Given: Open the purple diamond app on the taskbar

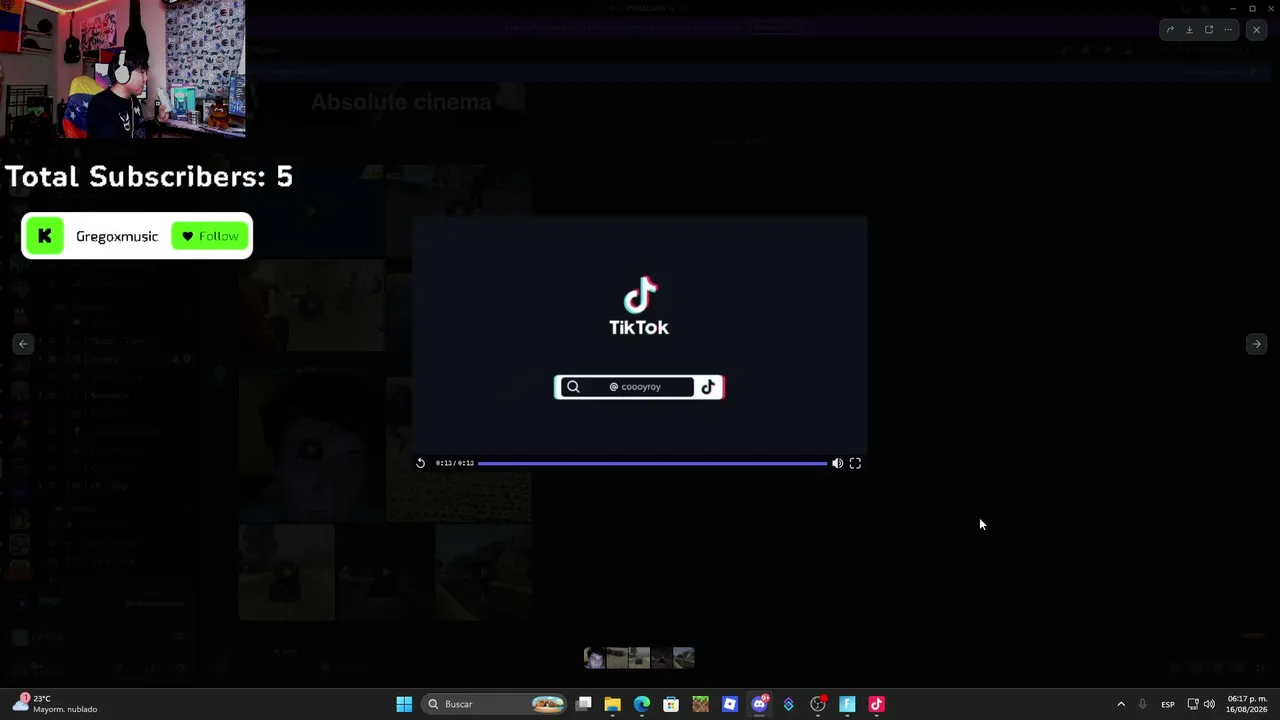Looking at the screenshot, I should click(788, 704).
